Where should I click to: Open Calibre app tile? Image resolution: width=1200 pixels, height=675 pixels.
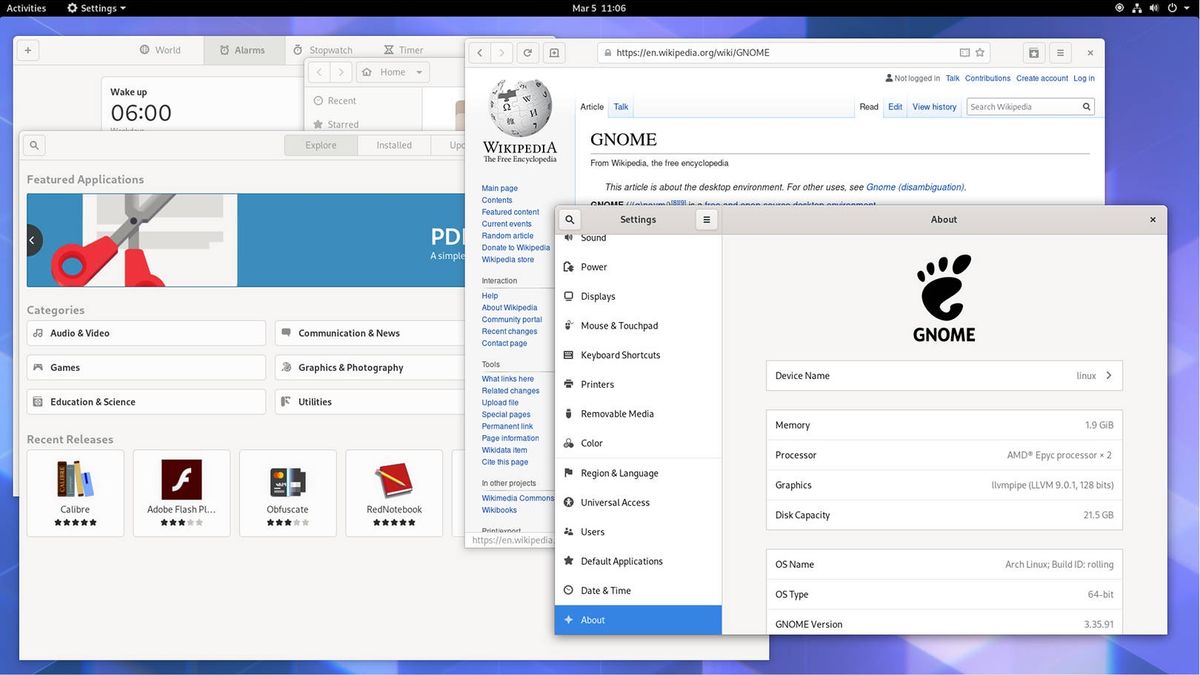pyautogui.click(x=75, y=493)
